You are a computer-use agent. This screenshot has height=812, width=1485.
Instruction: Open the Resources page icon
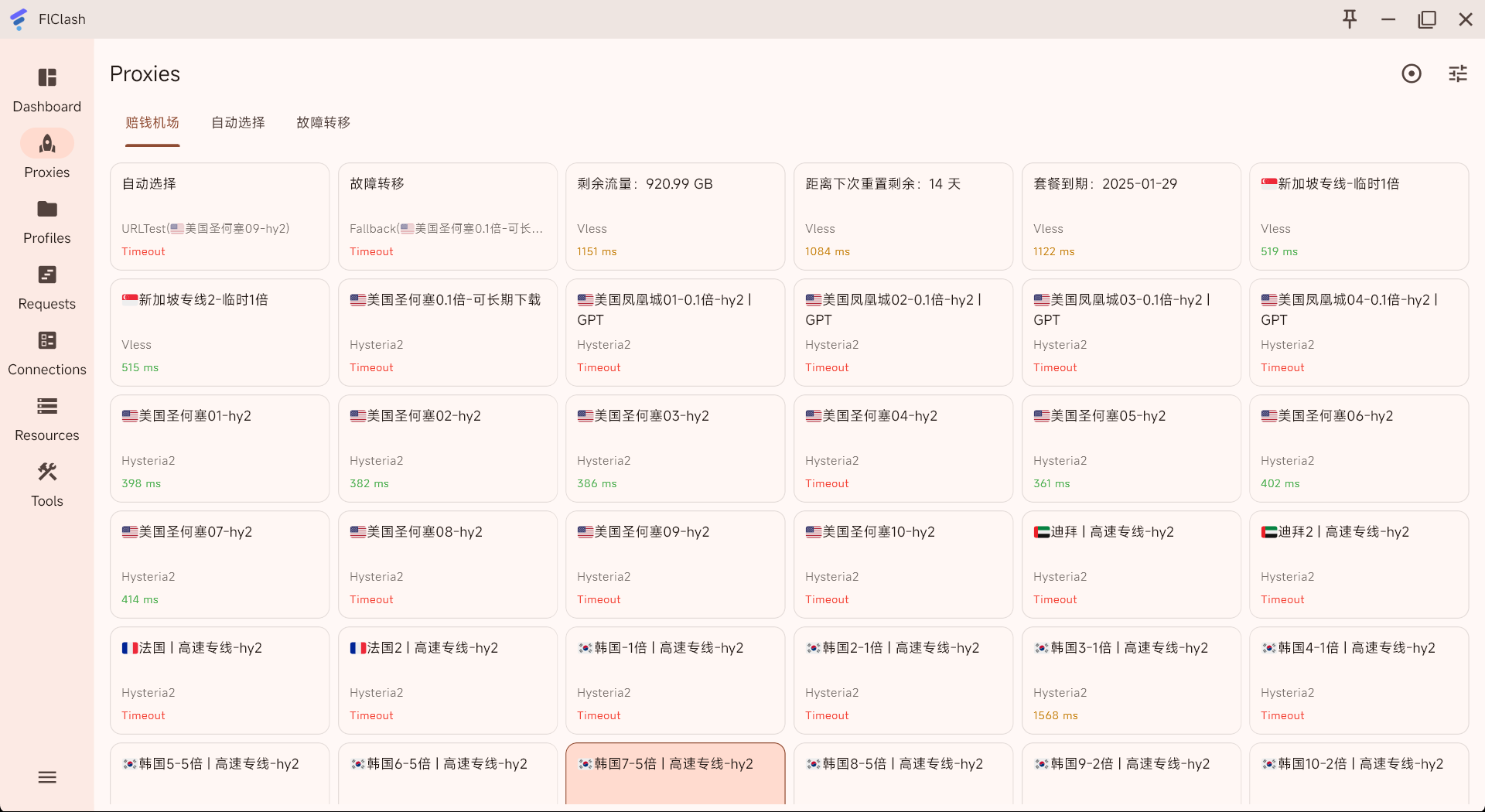tap(47, 406)
